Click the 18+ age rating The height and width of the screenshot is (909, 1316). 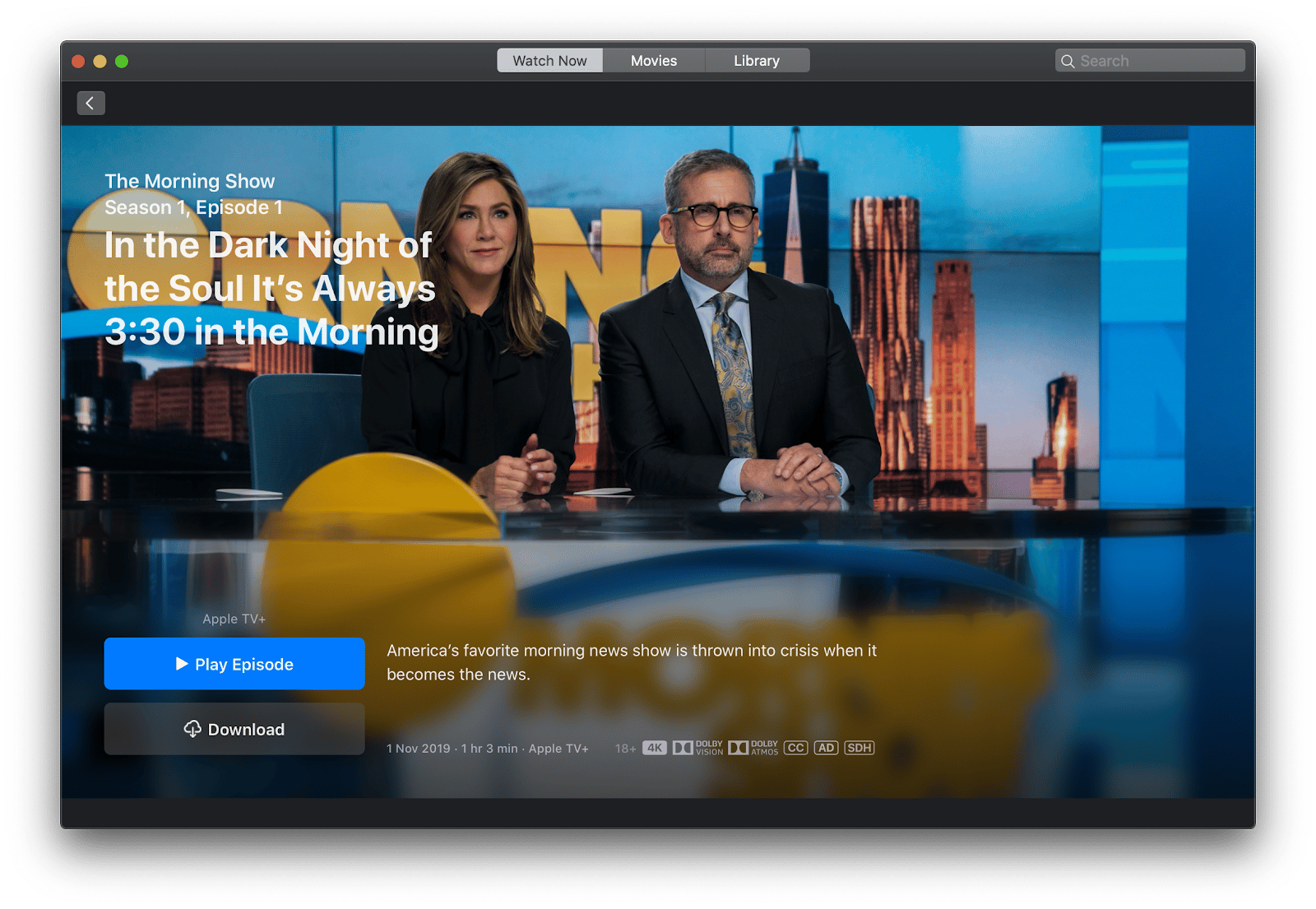pos(625,749)
